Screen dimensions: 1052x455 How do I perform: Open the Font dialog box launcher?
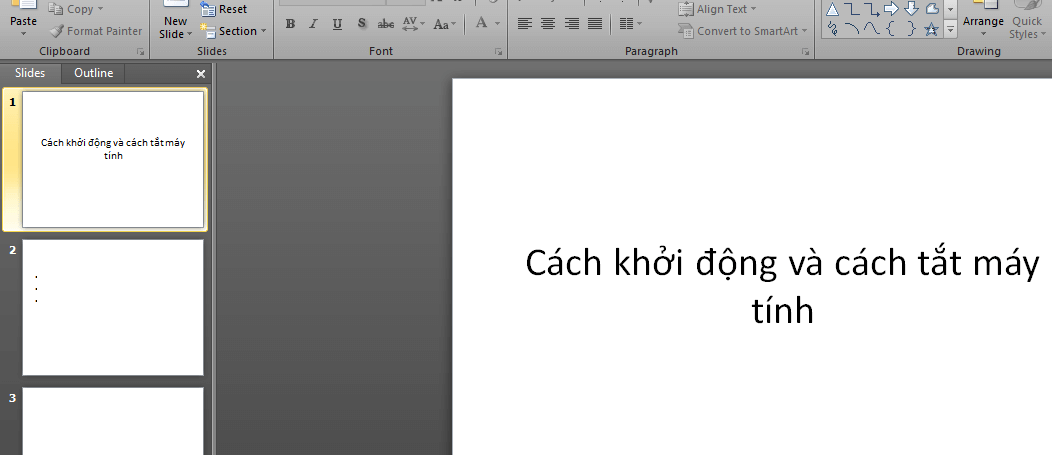pos(498,51)
